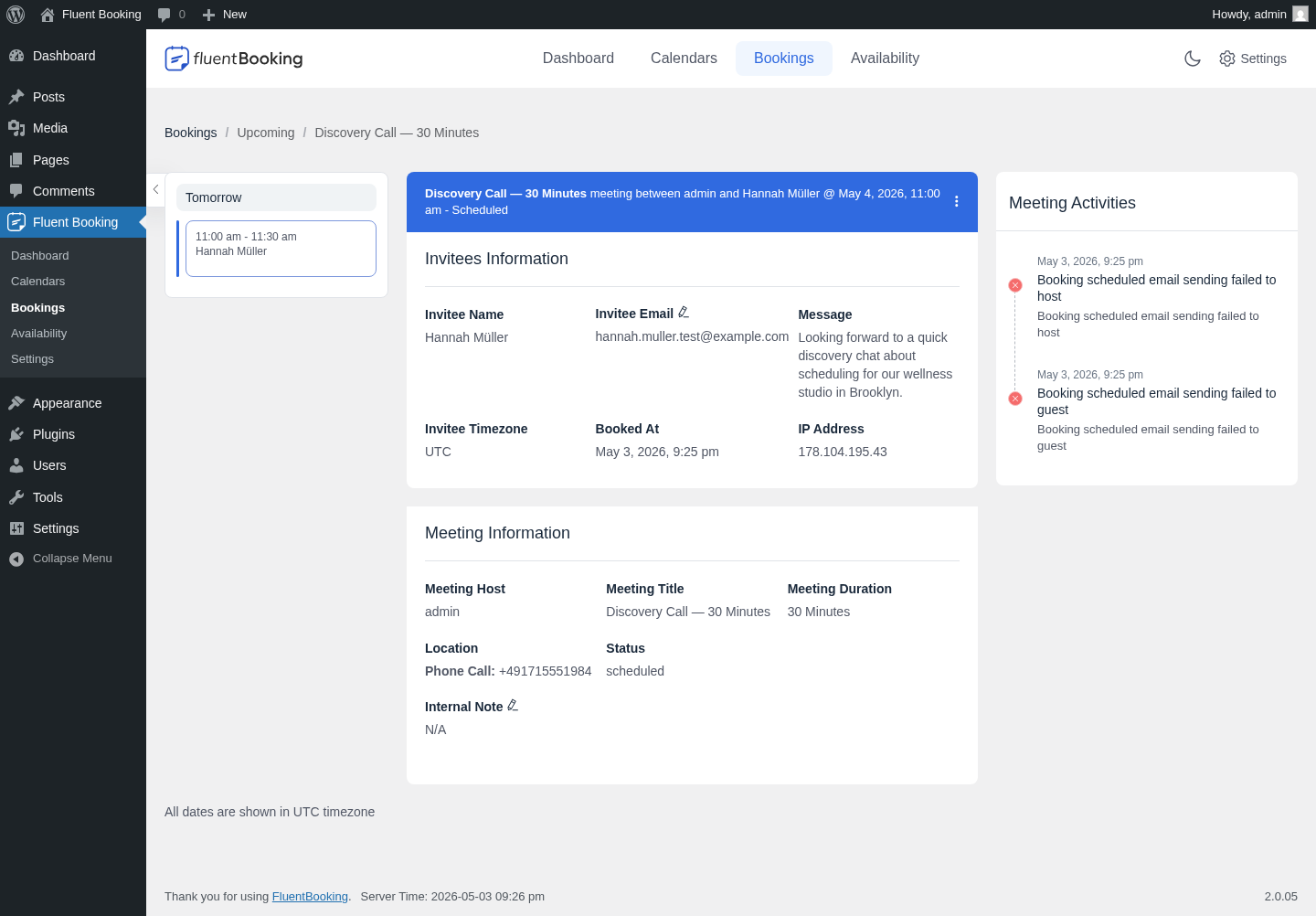Click the Pages icon in sidebar
The width and height of the screenshot is (1316, 916).
[16, 160]
